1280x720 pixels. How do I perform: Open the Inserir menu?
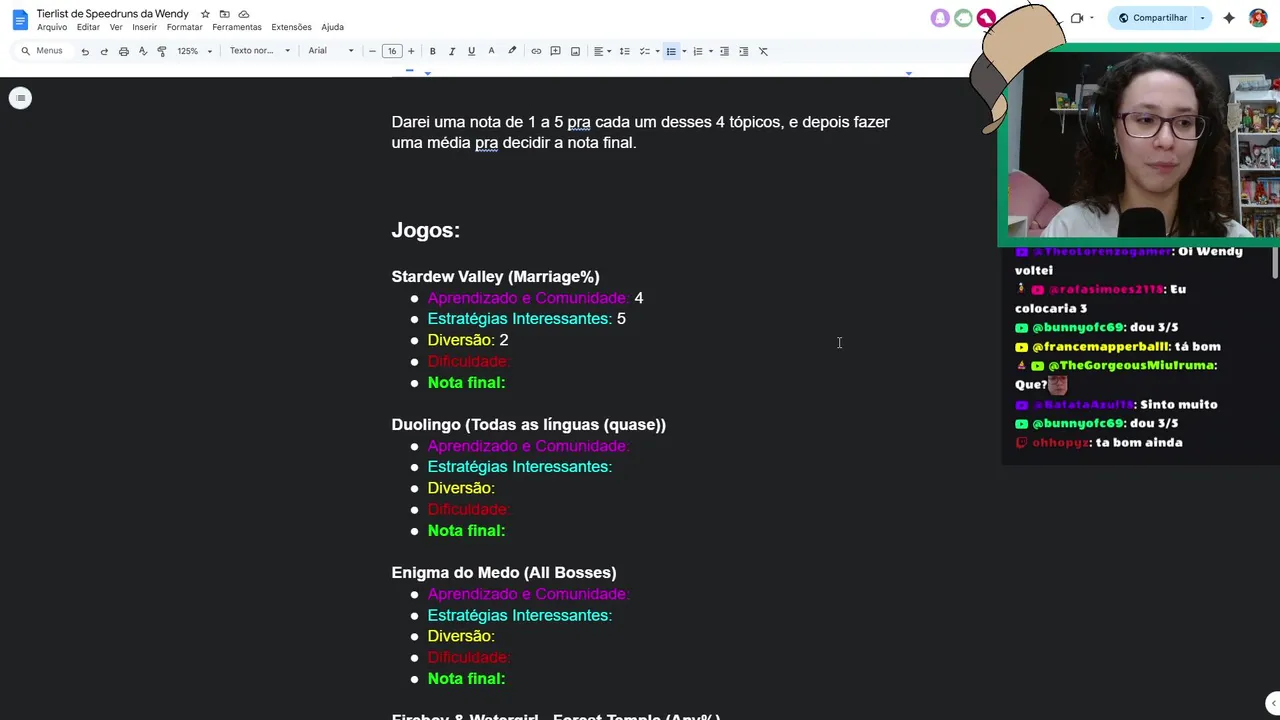pyautogui.click(x=144, y=27)
